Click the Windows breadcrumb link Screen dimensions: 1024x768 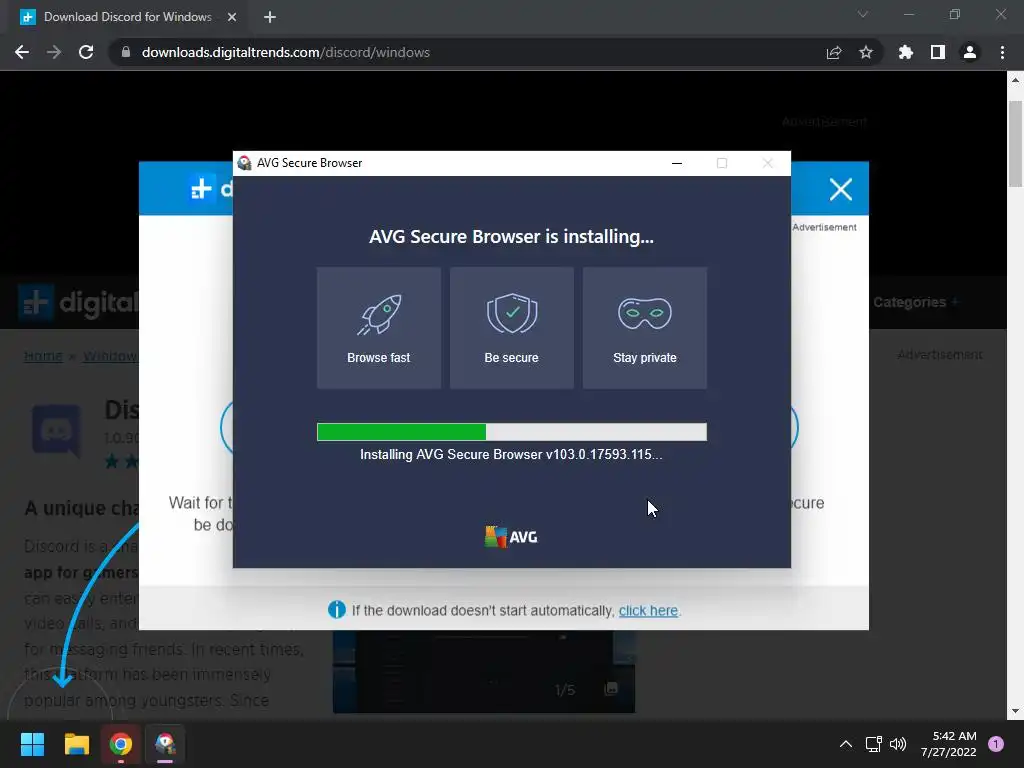(x=110, y=356)
